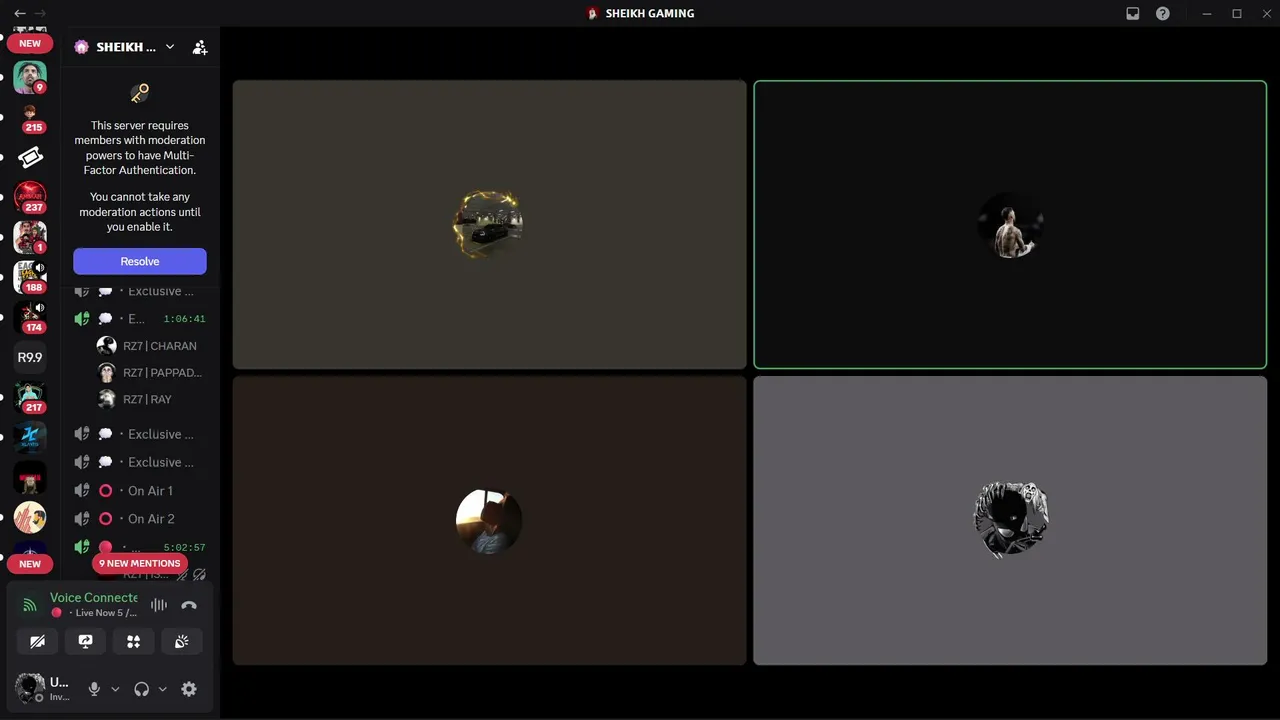Open voice connection signal details
Screen dimensions: 1280x720
(x=30, y=605)
